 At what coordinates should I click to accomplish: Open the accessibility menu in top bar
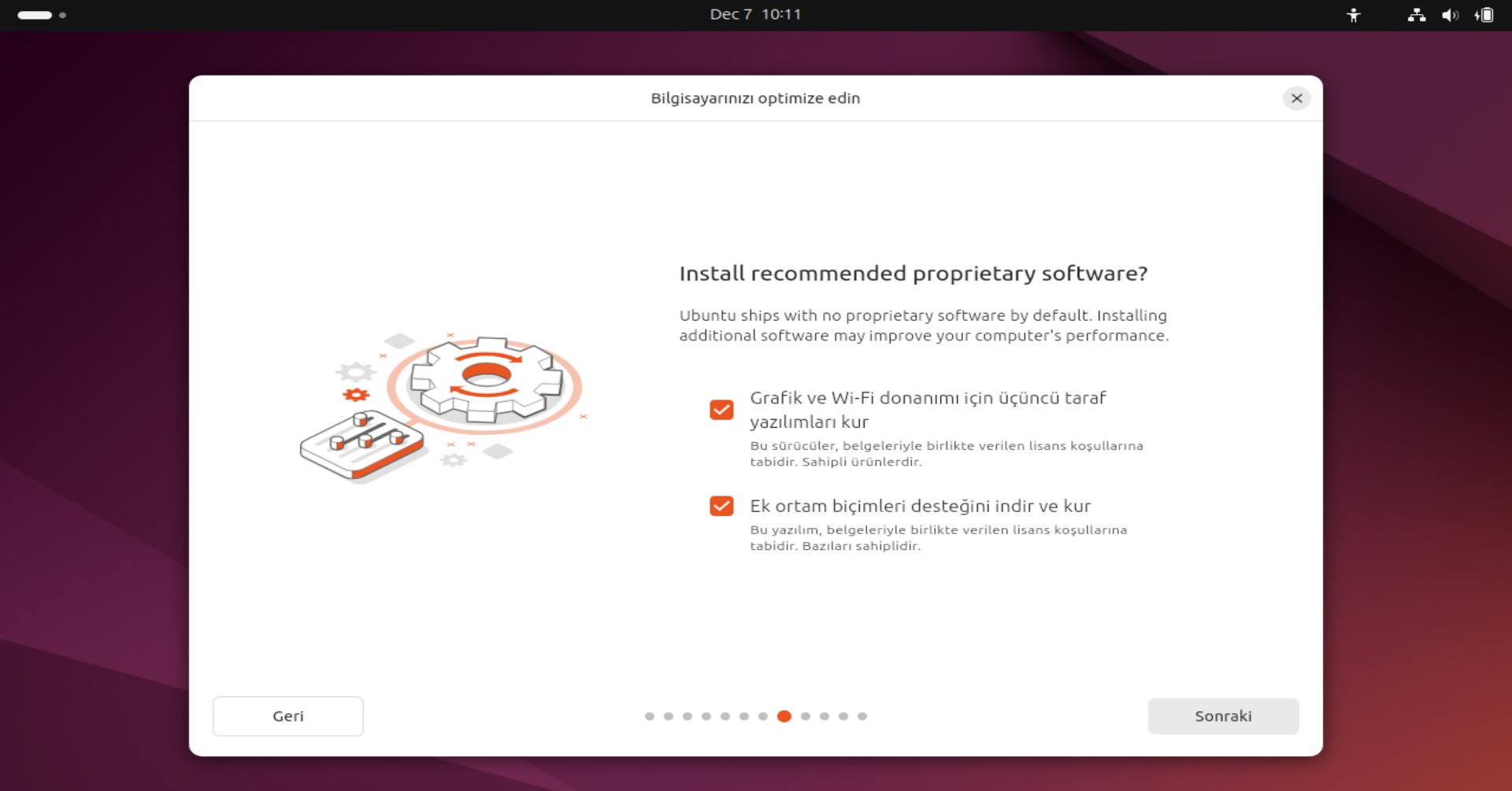[x=1353, y=15]
